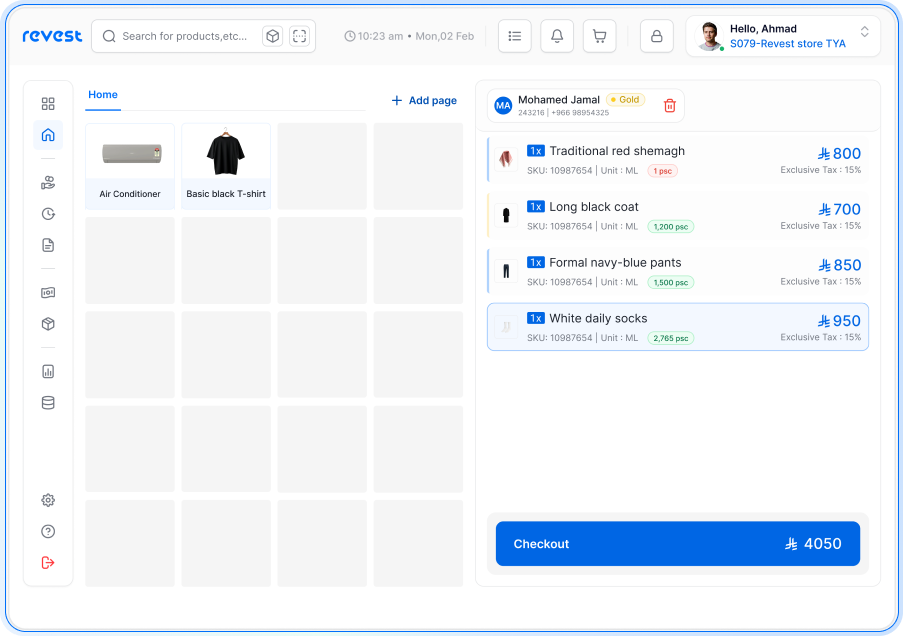Remove customer Mohamed Jamal with trash icon
Screen dimensions: 903x636
coord(670,105)
